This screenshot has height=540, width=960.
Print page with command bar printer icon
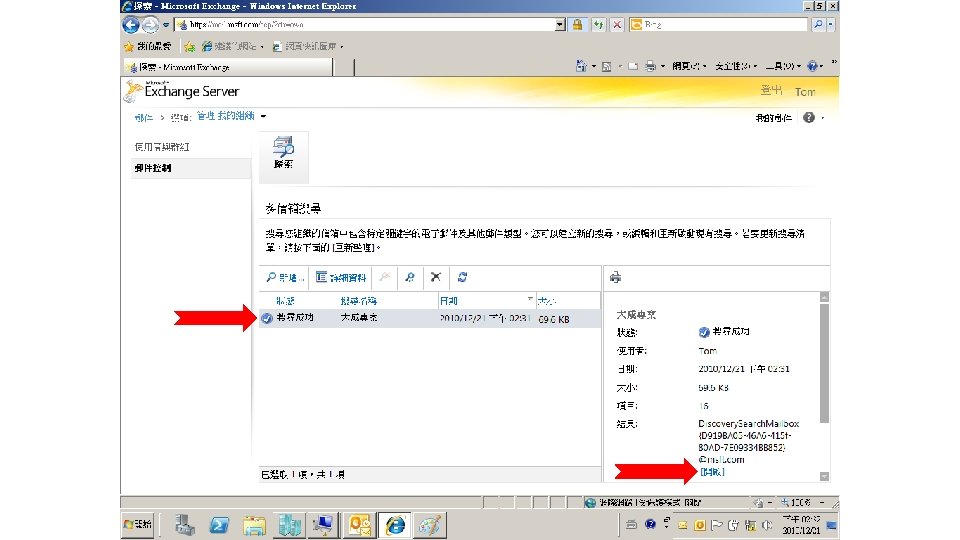pyautogui.click(x=650, y=66)
